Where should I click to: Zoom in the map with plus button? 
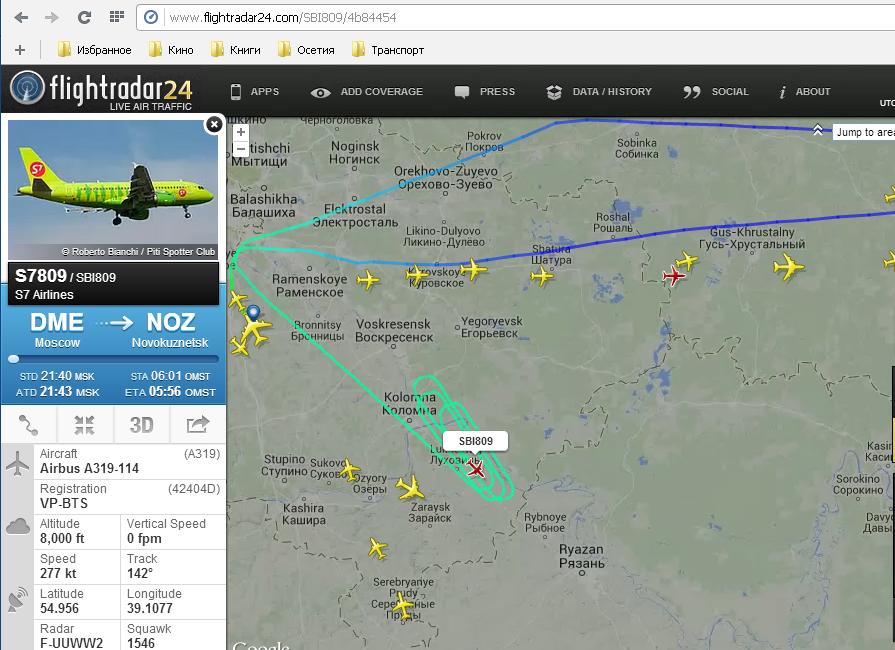[x=241, y=132]
